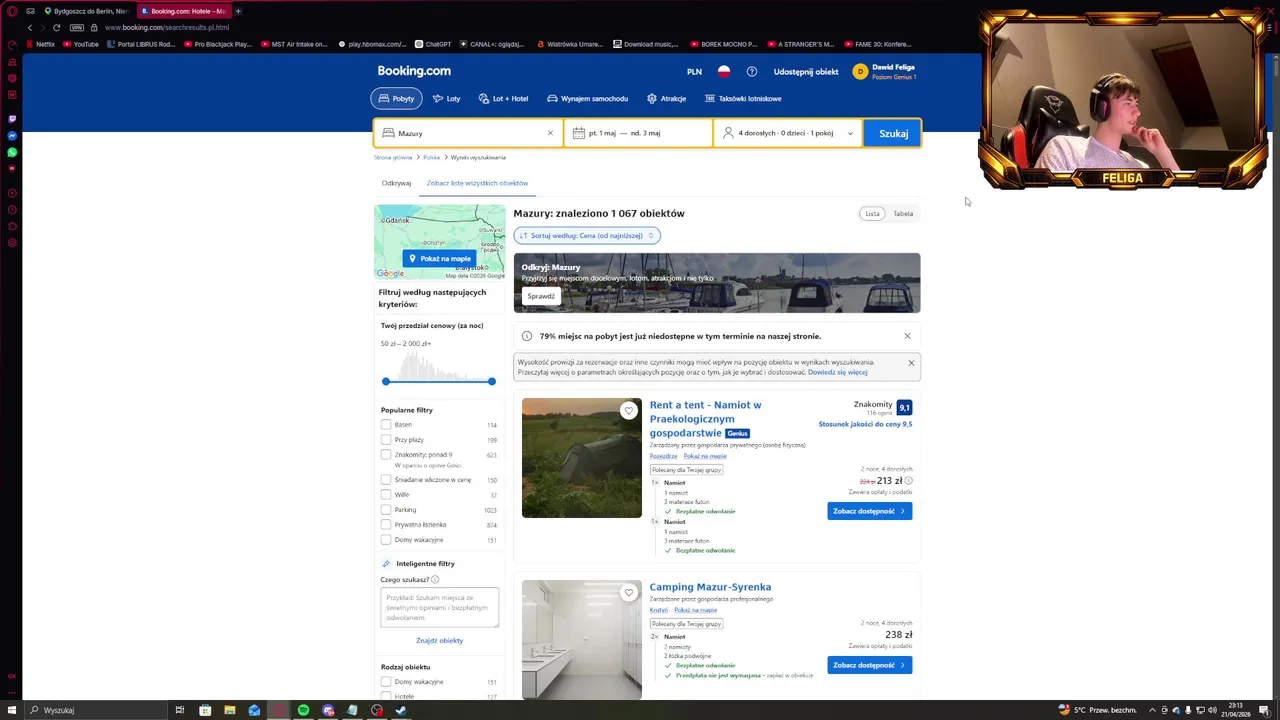The height and width of the screenshot is (720, 1280).
Task: Select the Tabela view toggle
Action: click(x=903, y=213)
